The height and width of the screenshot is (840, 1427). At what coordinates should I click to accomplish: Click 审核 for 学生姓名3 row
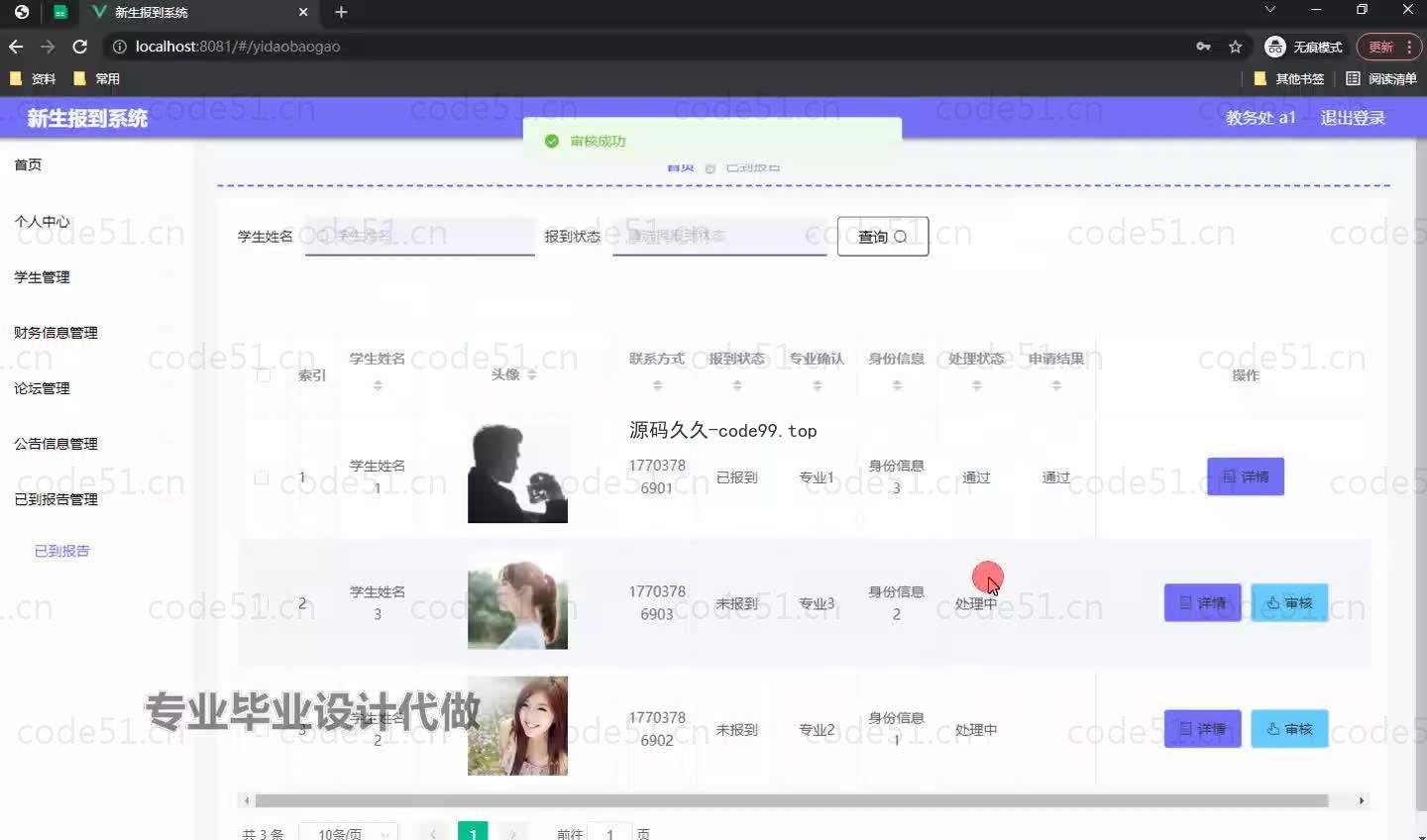click(1289, 602)
